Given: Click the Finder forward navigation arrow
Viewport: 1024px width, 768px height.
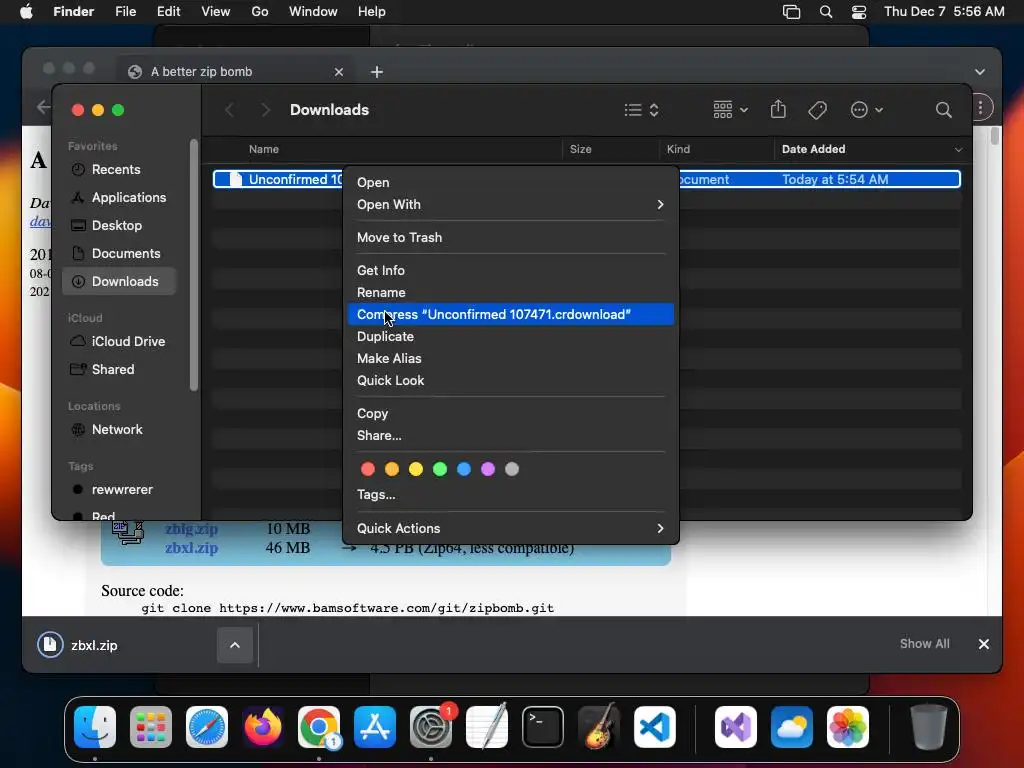Looking at the screenshot, I should 264,110.
